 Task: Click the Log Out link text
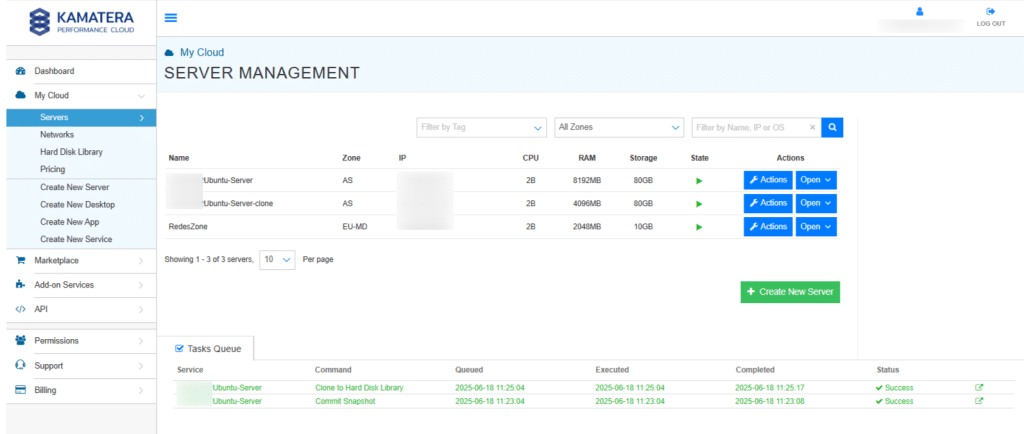(991, 23)
